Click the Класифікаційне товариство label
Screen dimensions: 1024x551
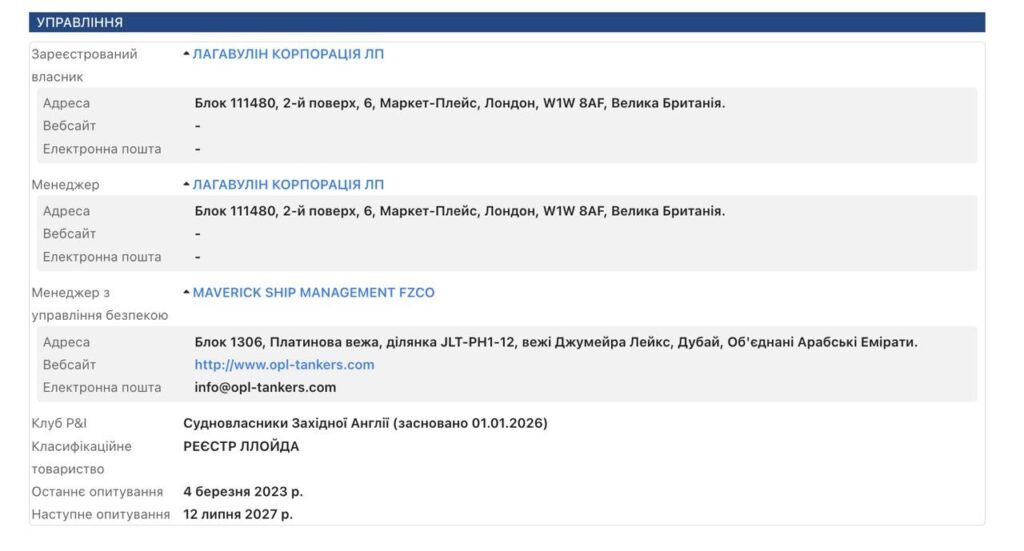click(81, 457)
